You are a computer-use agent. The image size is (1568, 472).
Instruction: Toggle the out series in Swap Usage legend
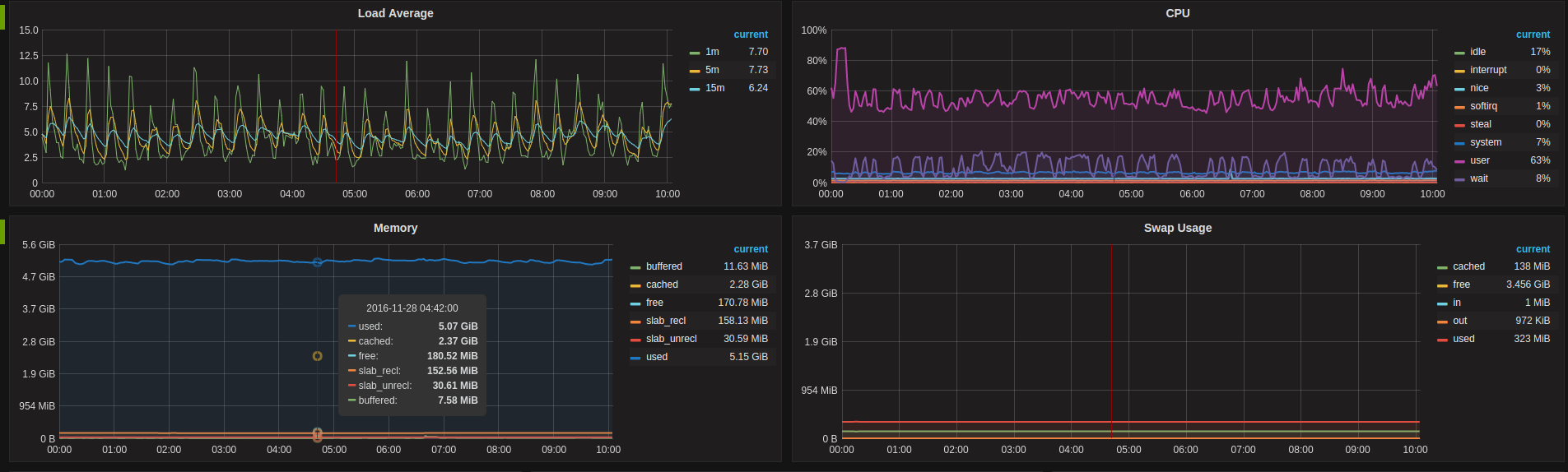tap(1459, 321)
